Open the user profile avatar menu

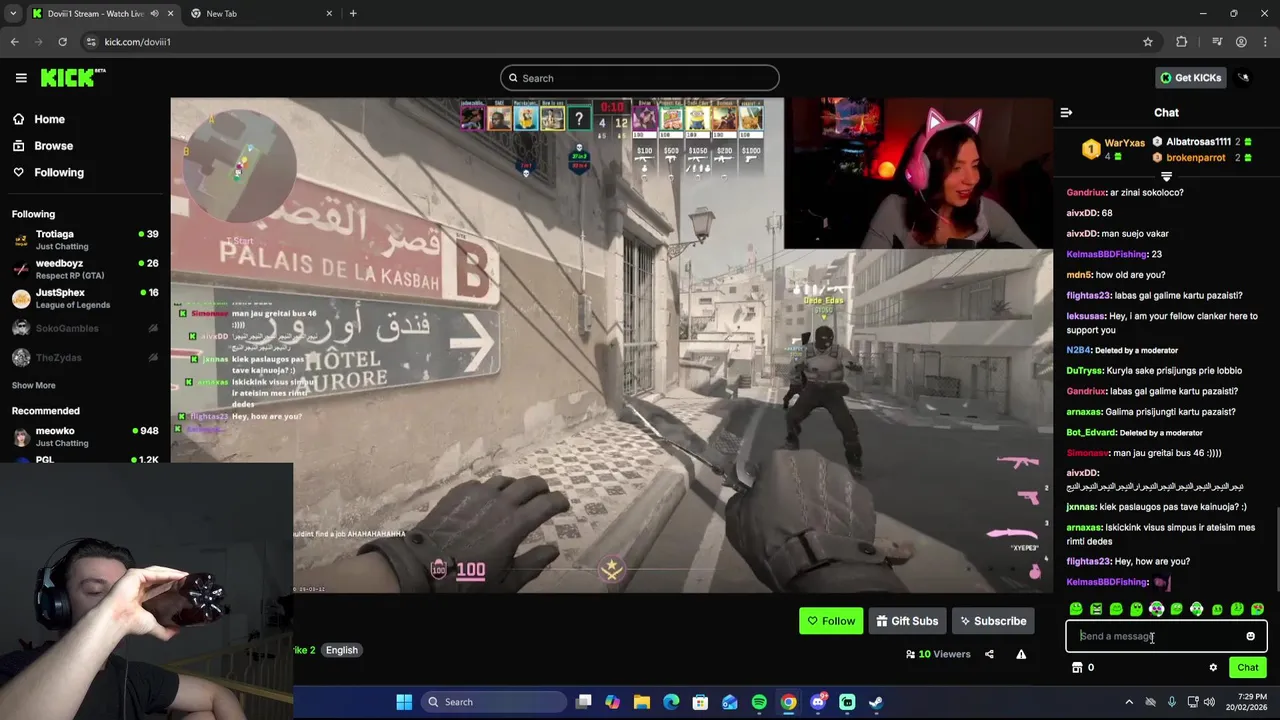(1243, 78)
